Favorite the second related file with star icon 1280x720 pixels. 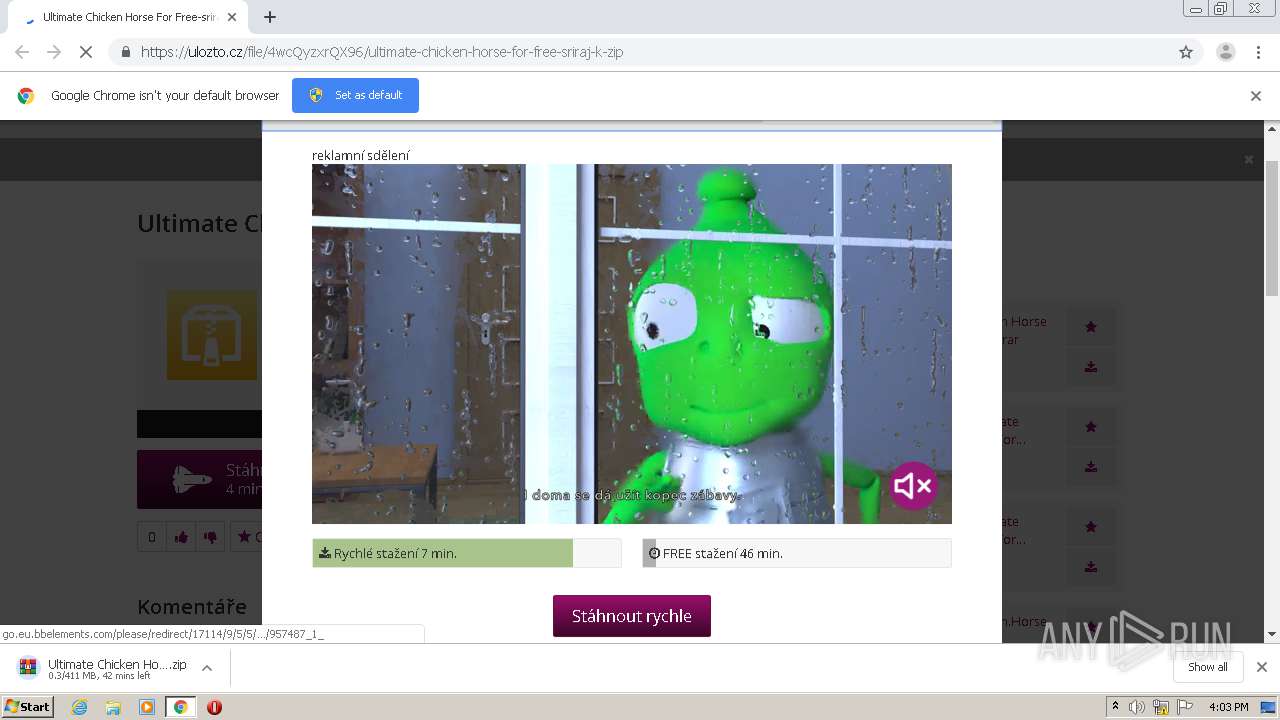point(1091,426)
